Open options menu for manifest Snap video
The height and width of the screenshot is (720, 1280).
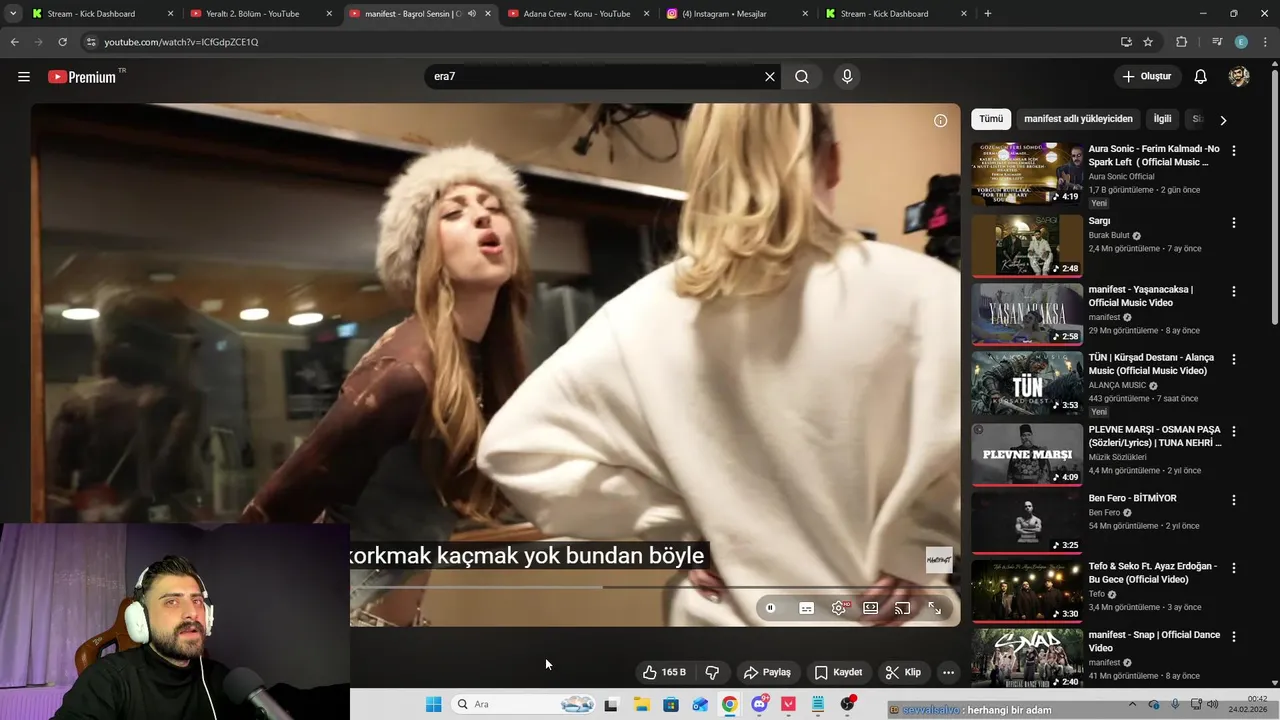coord(1233,636)
